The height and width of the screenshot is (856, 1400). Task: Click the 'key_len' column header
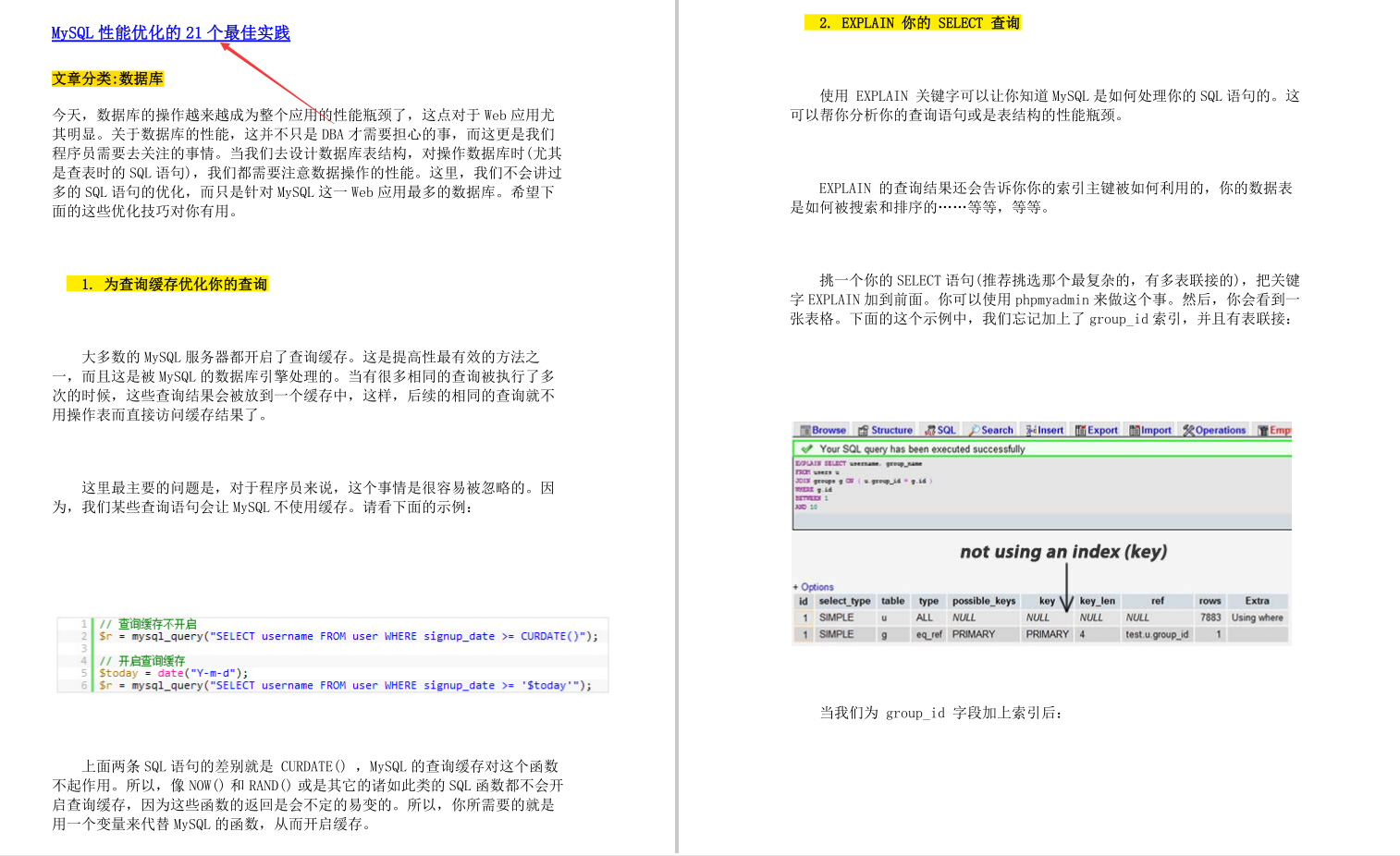click(x=1098, y=601)
